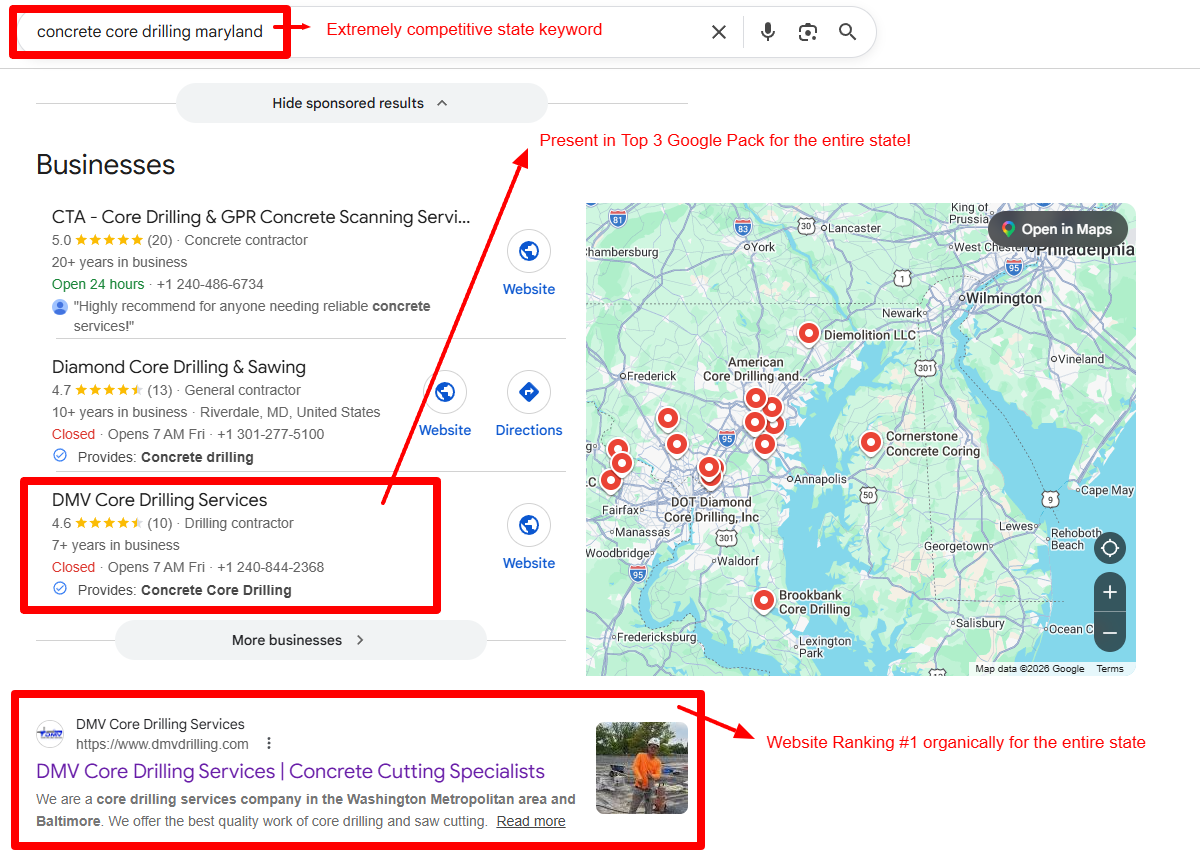Viewport: 1200px width, 857px height.
Task: Open the worker photo thumbnail in organic result
Action: pos(642,768)
